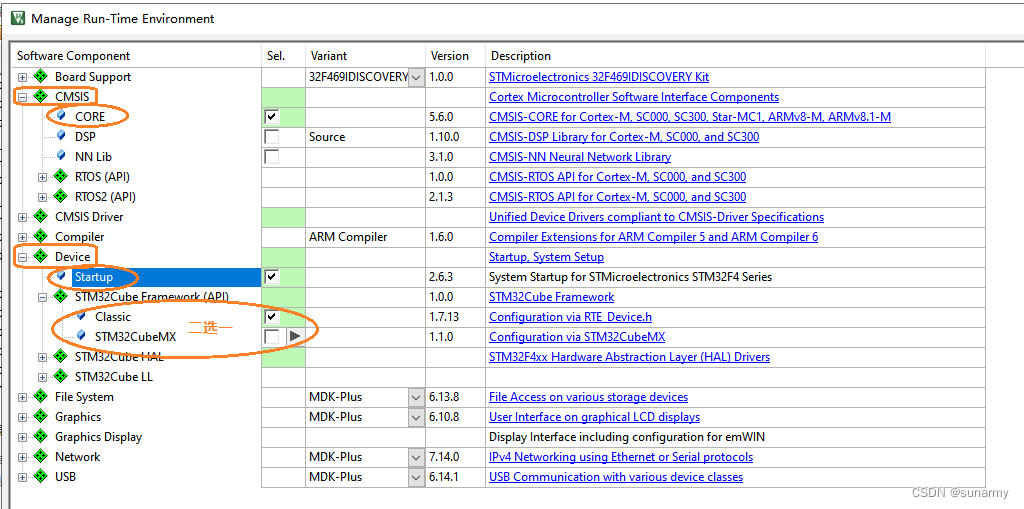Viewport: 1024px width, 509px height.
Task: Open the Board Support variant dropdown
Action: [x=416, y=77]
